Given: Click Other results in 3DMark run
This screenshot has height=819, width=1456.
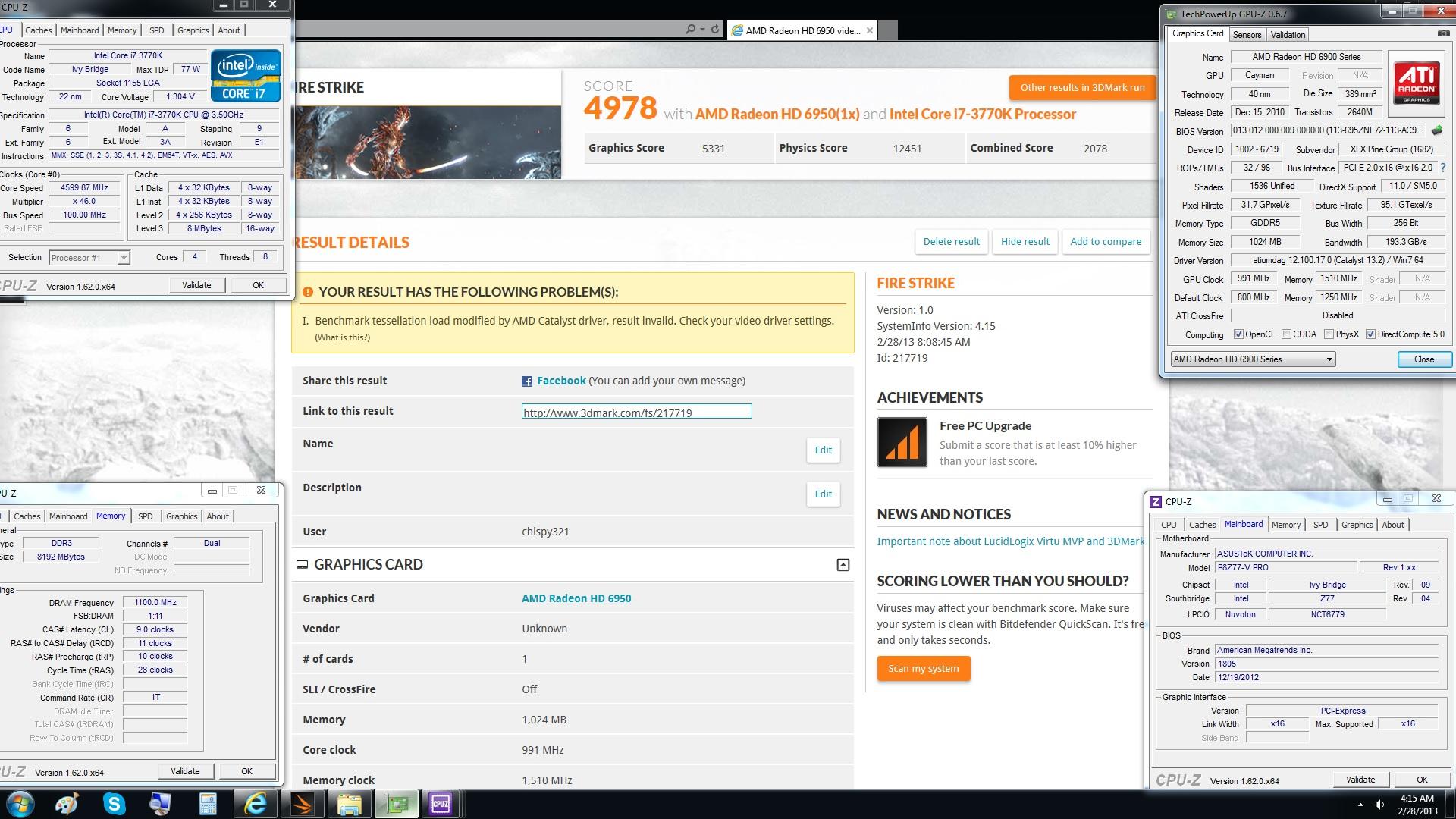Looking at the screenshot, I should pos(1082,87).
